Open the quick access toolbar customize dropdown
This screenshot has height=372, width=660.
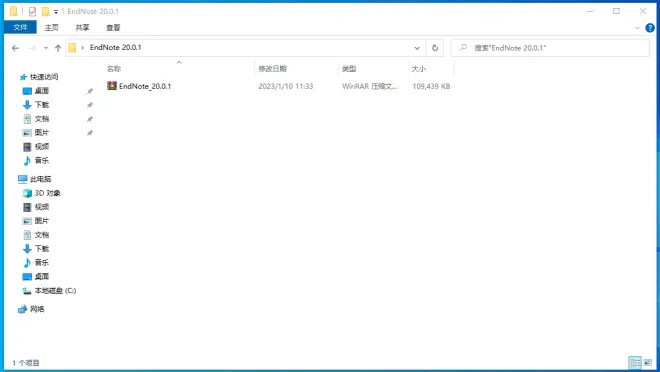(x=56, y=12)
